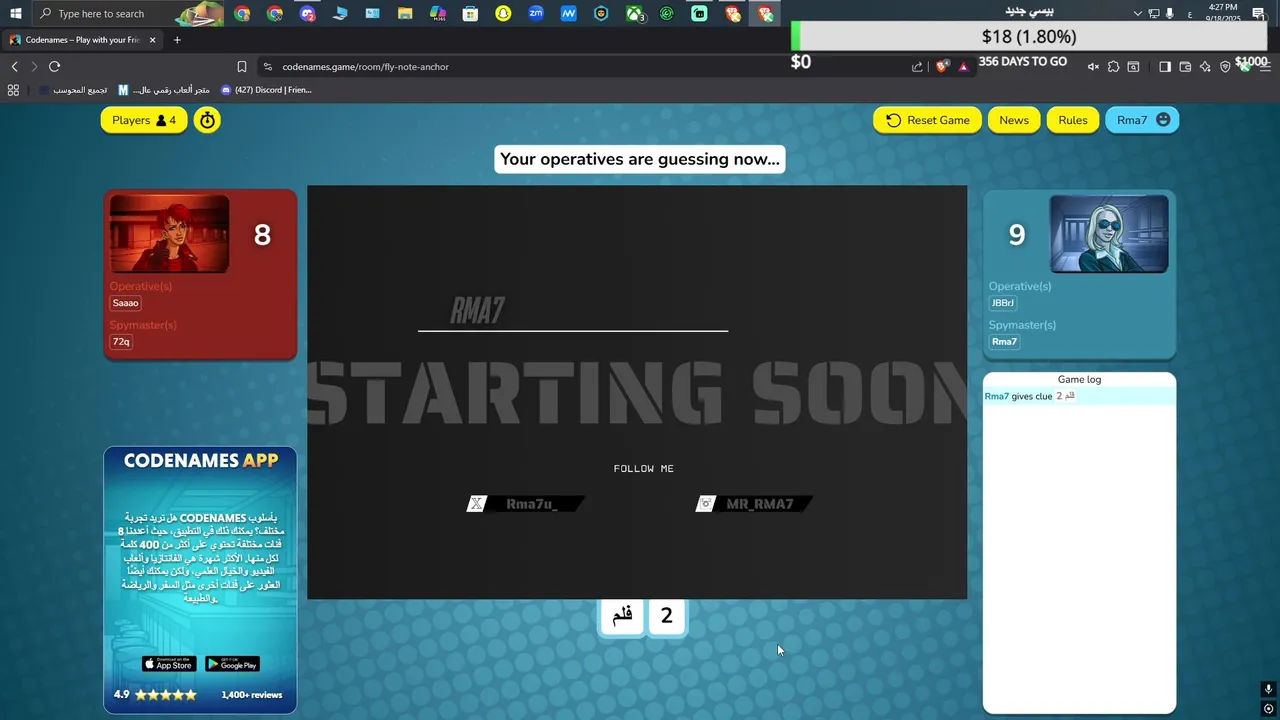
Task: Open the Brave VPN shield icon
Action: pyautogui.click(x=1225, y=67)
